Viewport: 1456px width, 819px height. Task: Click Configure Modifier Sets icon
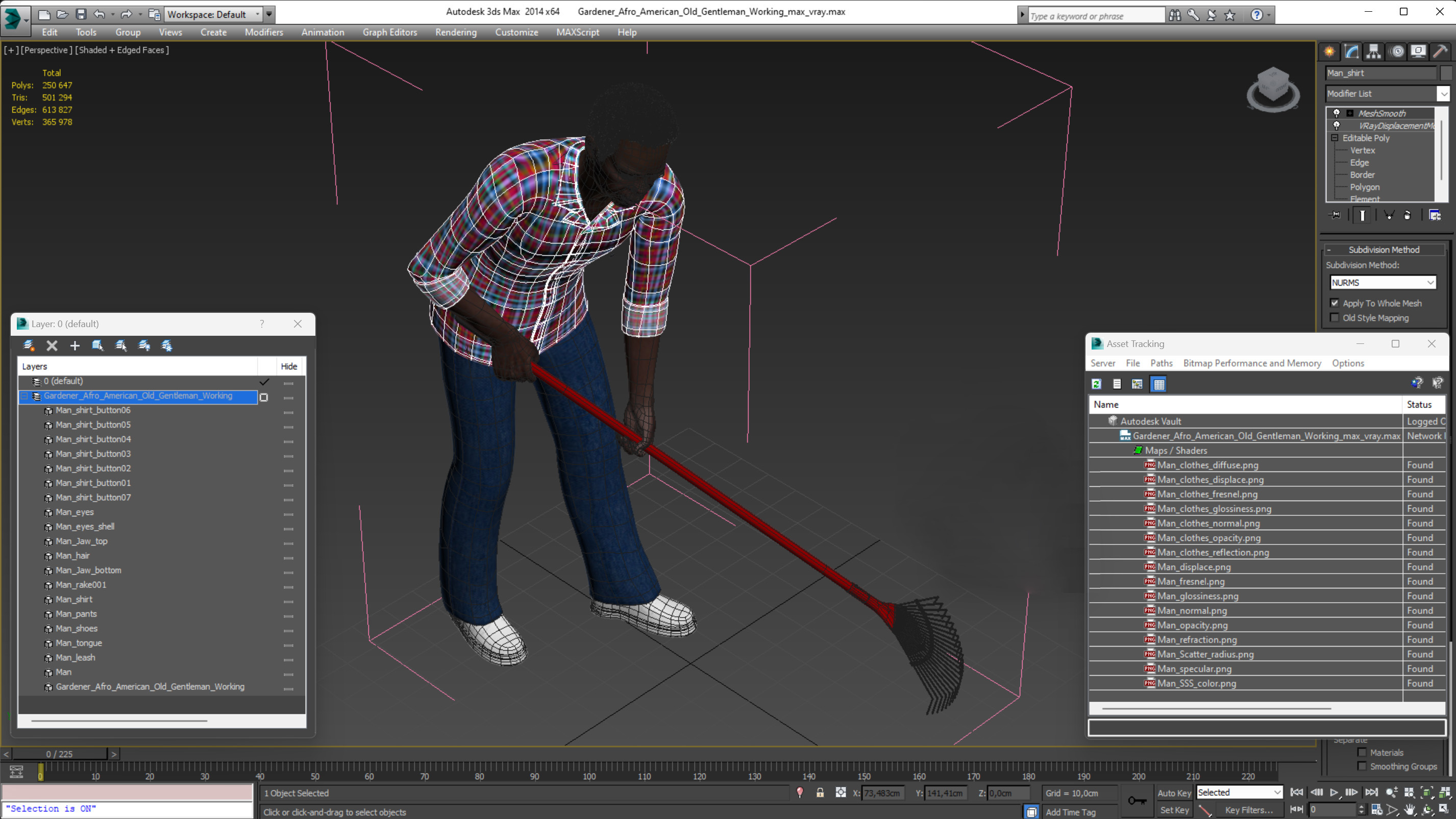click(1435, 215)
